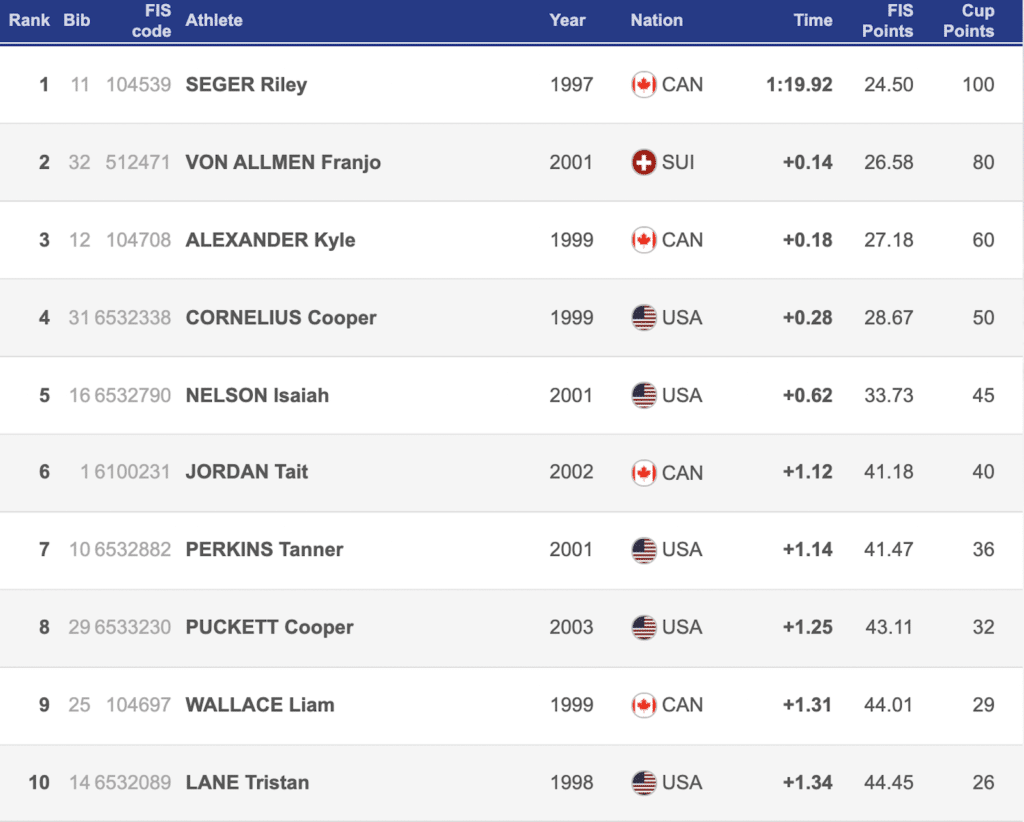
Task: Click the Cup Points column header
Action: pos(968,21)
